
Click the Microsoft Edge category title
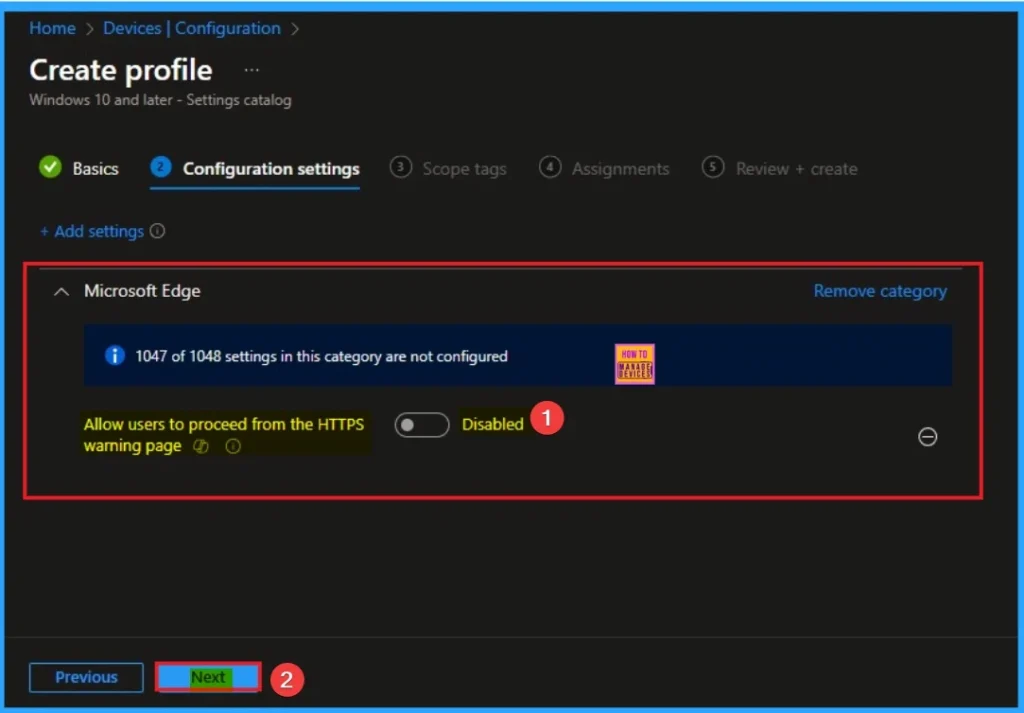(x=142, y=291)
